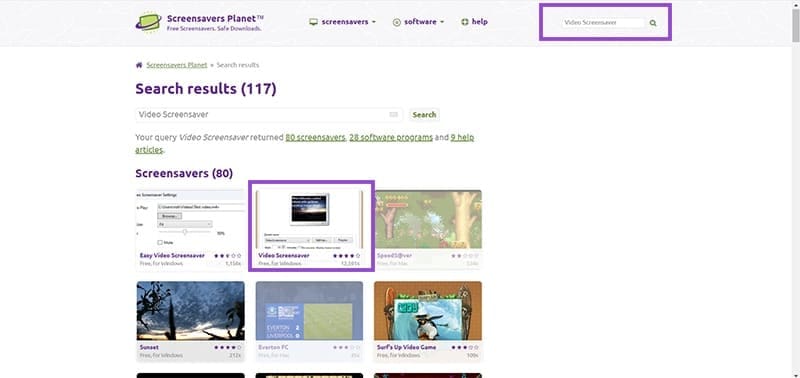
Task: Click the help lifebuoy icon
Action: pyautogui.click(x=465, y=22)
